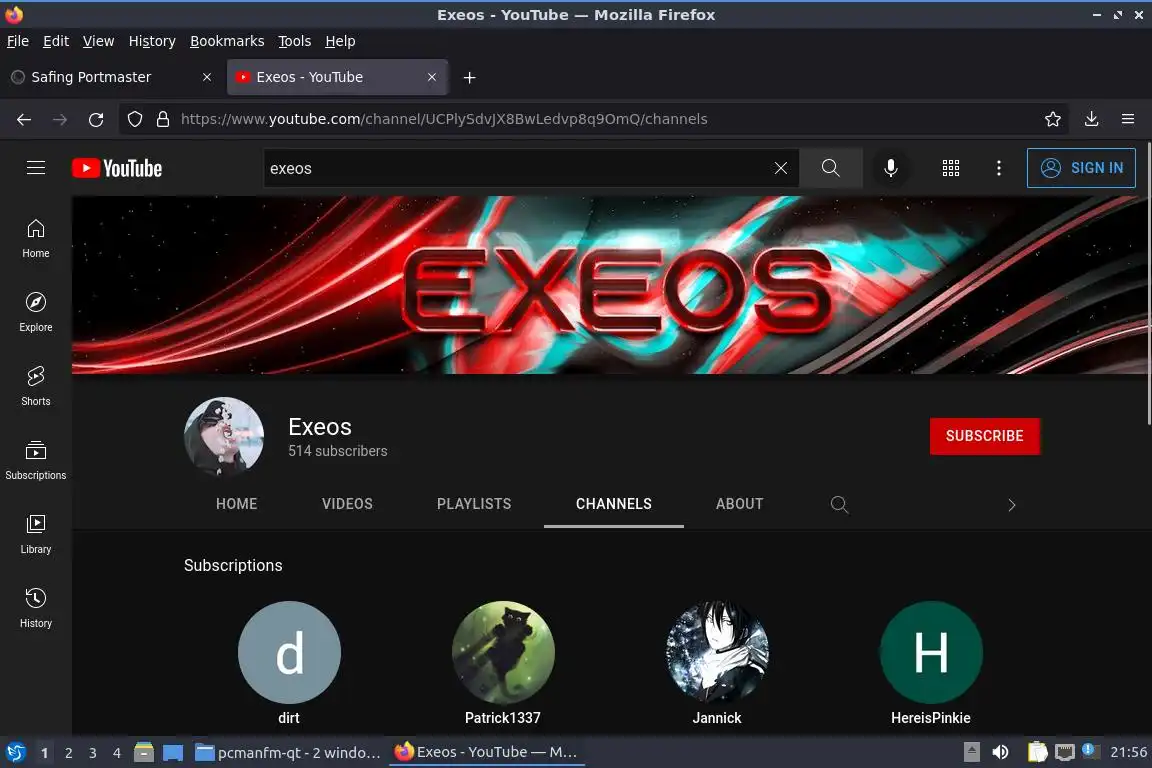The width and height of the screenshot is (1152, 768).
Task: Open the View menu
Action: [x=98, y=41]
